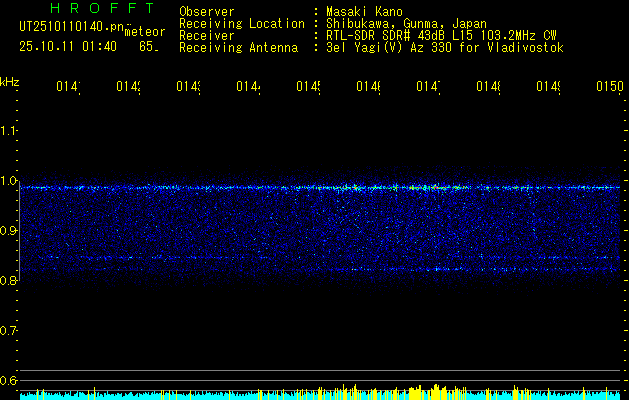629x400 pixels.
Task: Click the 0.8 frequency axis label
Action: click(x=8, y=280)
